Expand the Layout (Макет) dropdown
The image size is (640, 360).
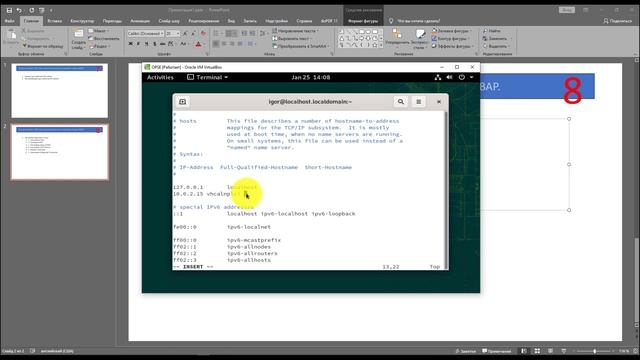(x=99, y=31)
